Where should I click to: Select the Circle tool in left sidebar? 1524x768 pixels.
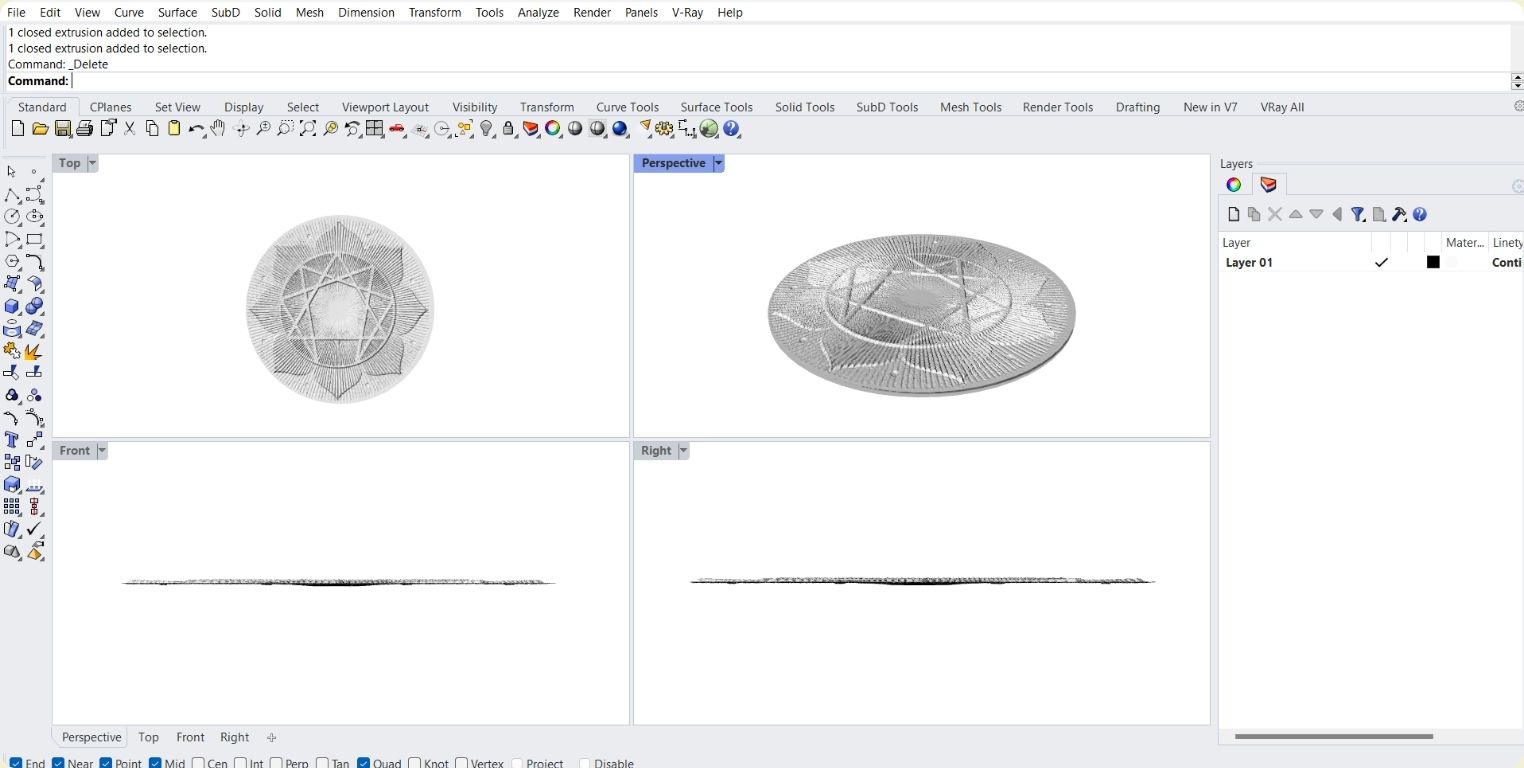coord(12,217)
